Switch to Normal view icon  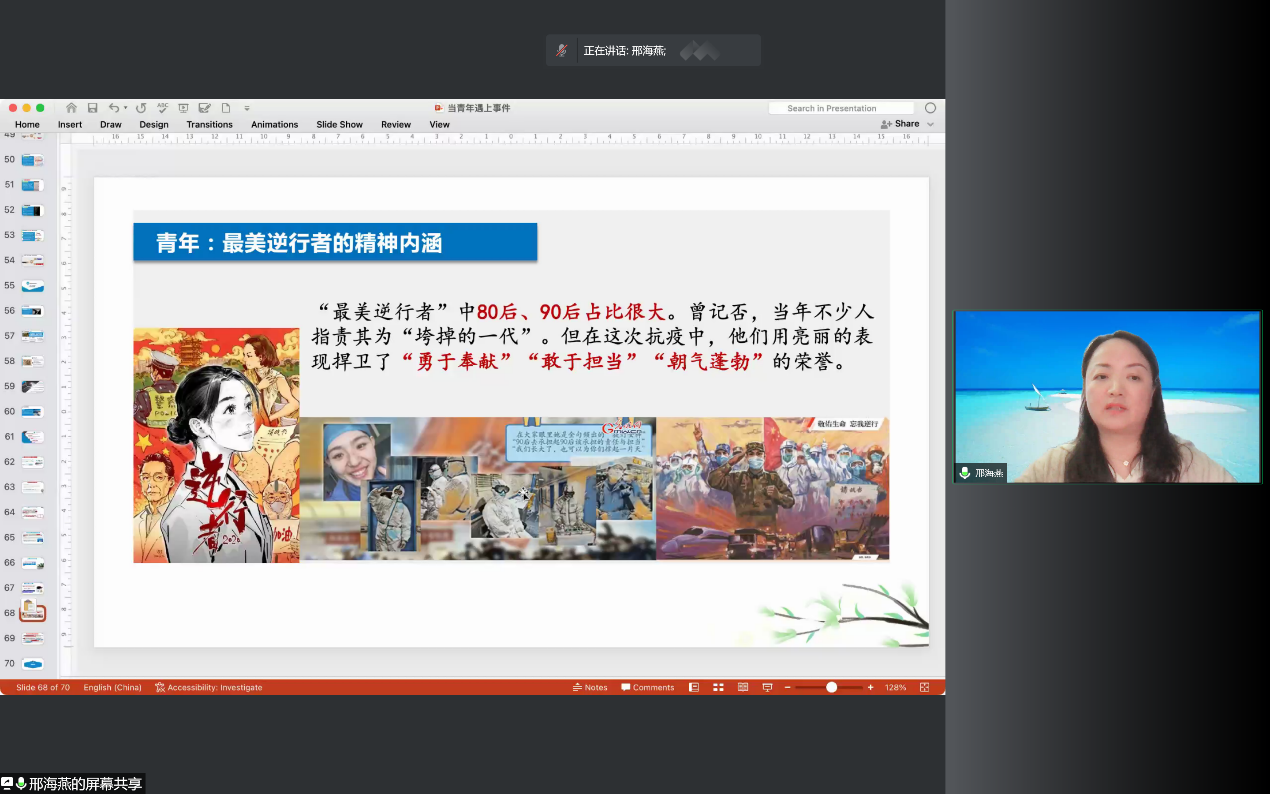[x=694, y=687]
